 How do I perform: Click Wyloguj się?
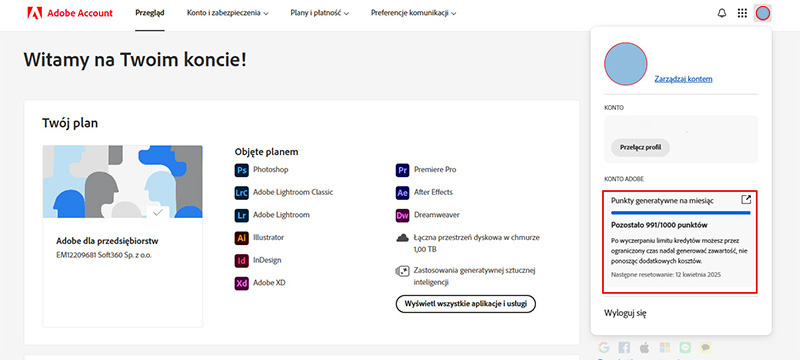(x=626, y=313)
